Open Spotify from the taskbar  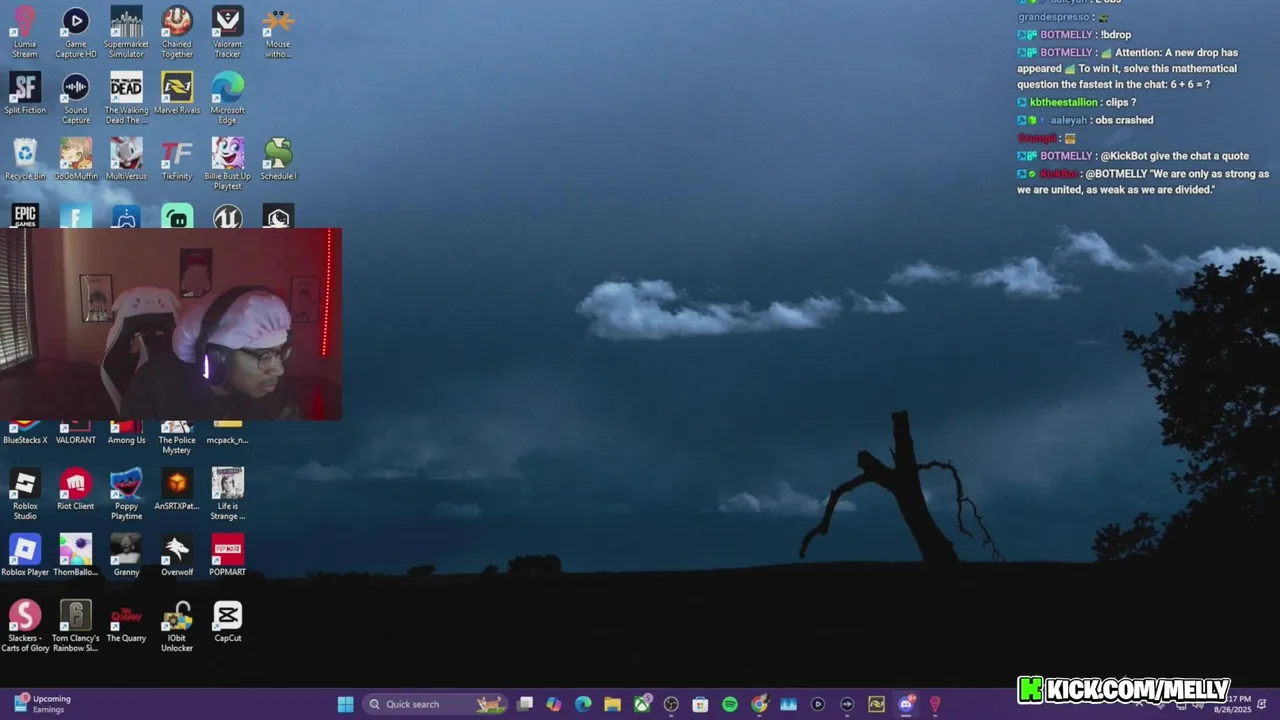[730, 704]
